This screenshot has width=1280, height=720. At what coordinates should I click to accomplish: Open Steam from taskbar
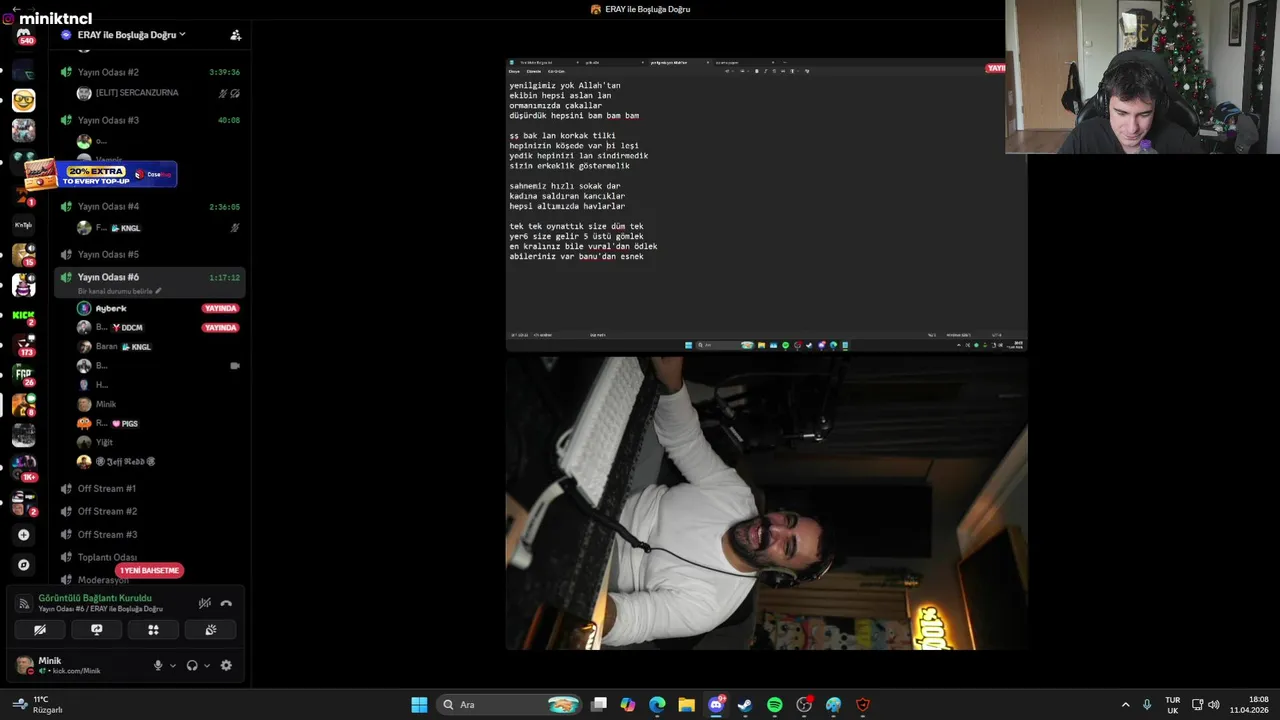[x=745, y=705]
